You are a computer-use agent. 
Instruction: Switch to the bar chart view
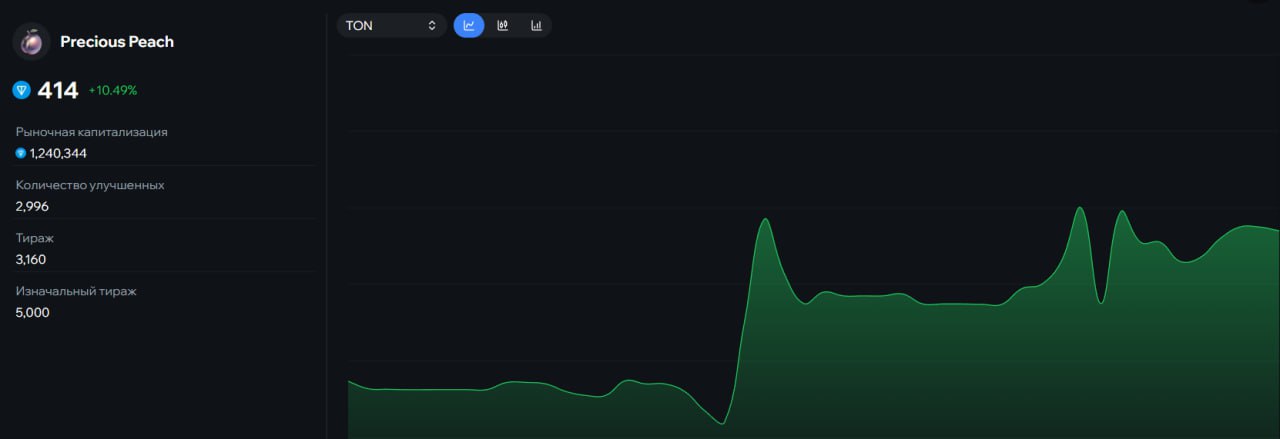coord(536,25)
